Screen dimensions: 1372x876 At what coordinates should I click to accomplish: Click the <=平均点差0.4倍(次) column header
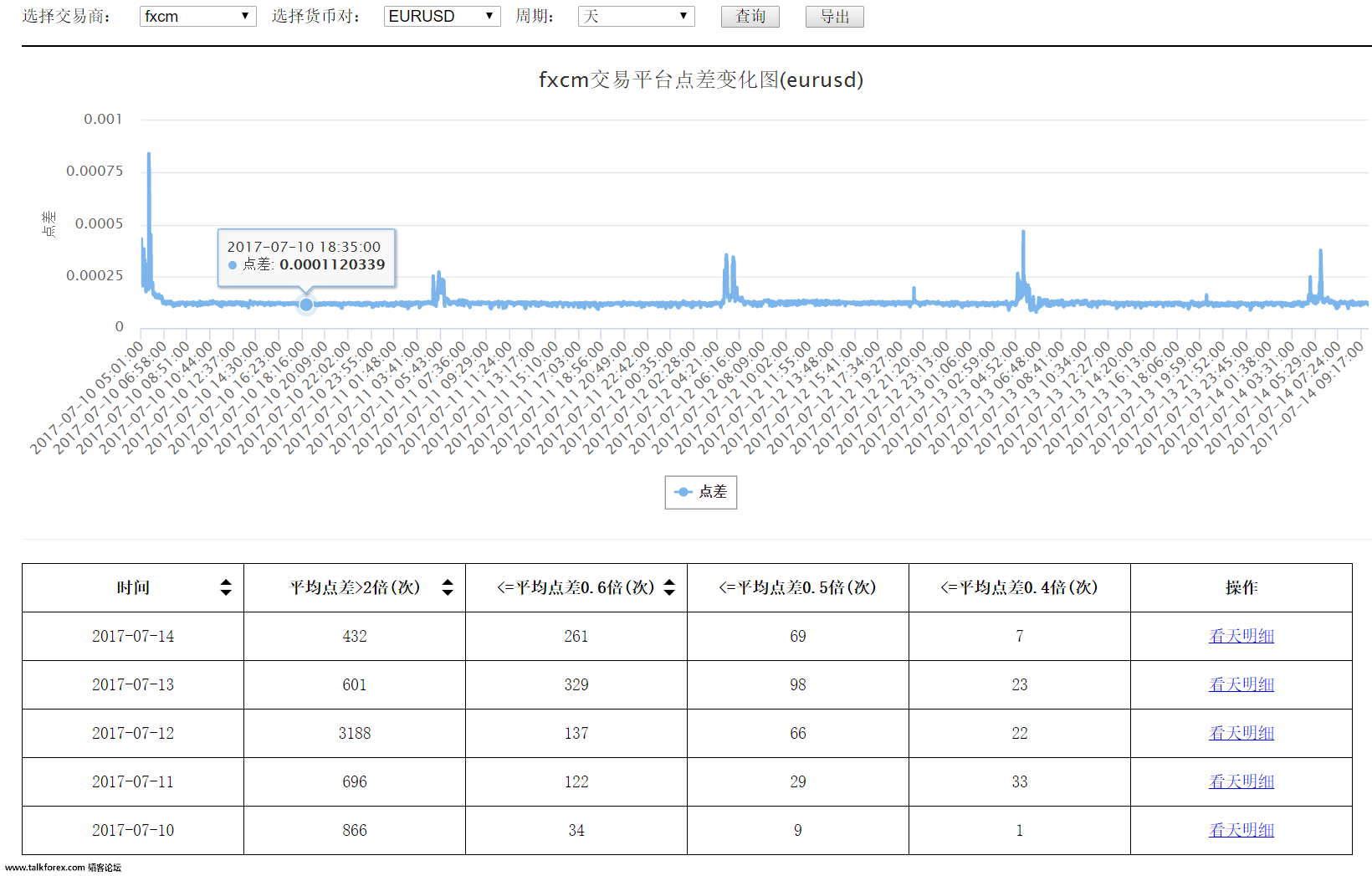(x=1020, y=587)
